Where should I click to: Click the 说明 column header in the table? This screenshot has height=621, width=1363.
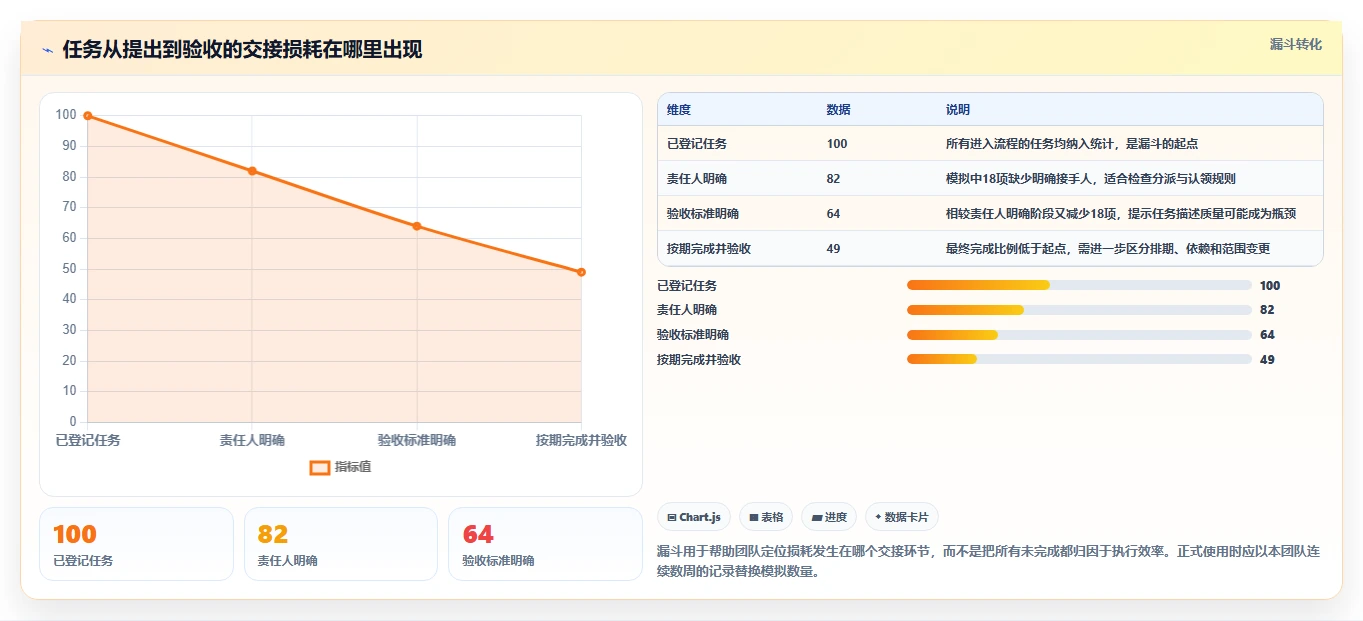click(x=958, y=110)
